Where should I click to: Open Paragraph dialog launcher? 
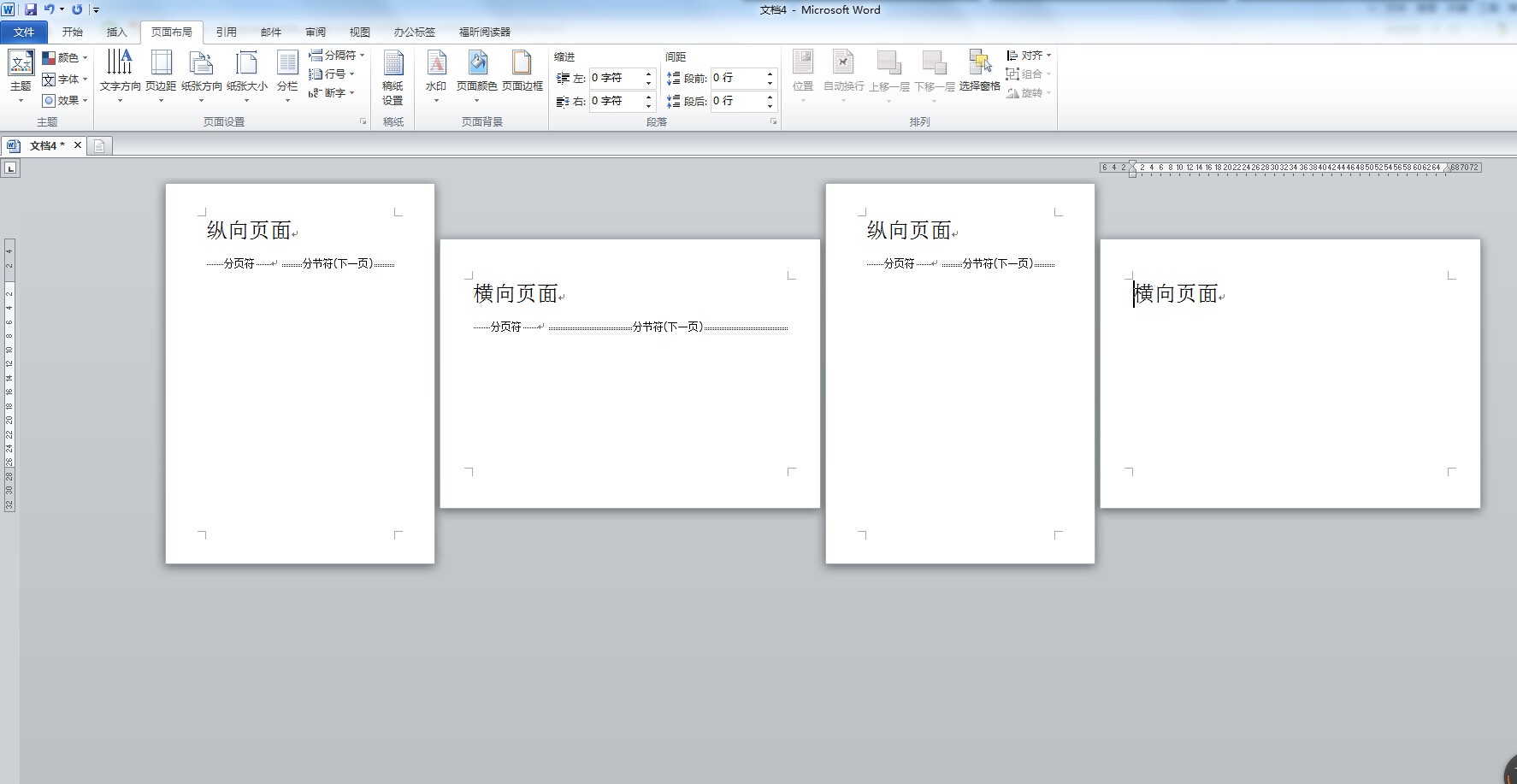(773, 121)
